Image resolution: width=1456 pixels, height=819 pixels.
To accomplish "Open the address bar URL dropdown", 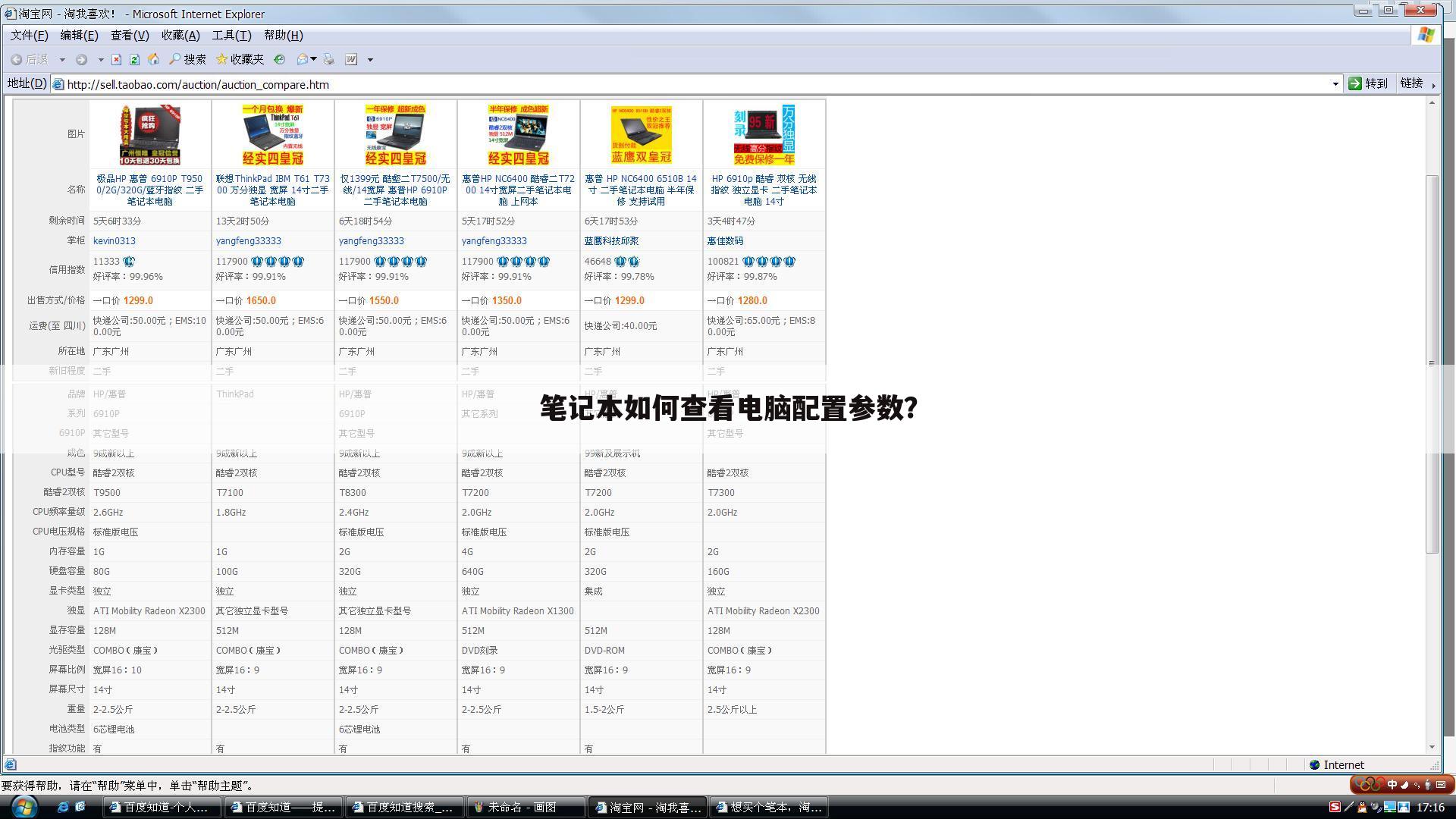I will [x=1335, y=84].
